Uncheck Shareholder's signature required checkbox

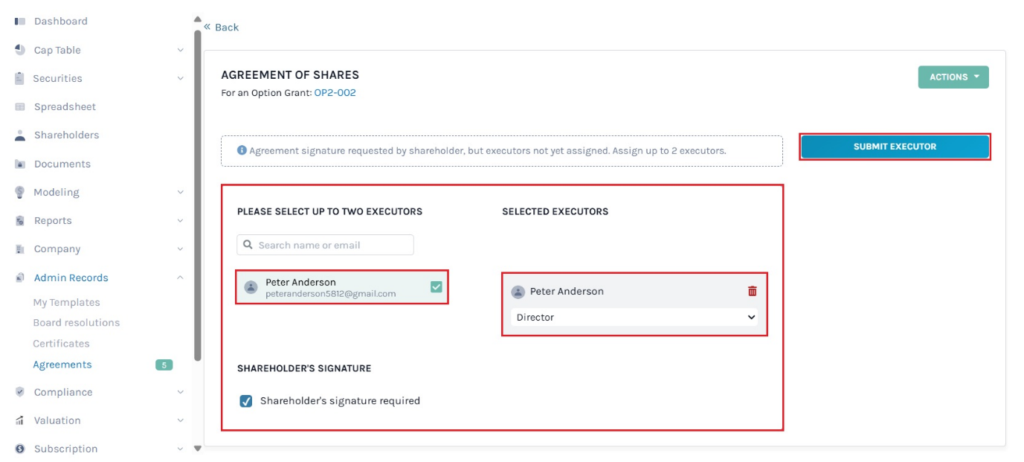tap(246, 401)
